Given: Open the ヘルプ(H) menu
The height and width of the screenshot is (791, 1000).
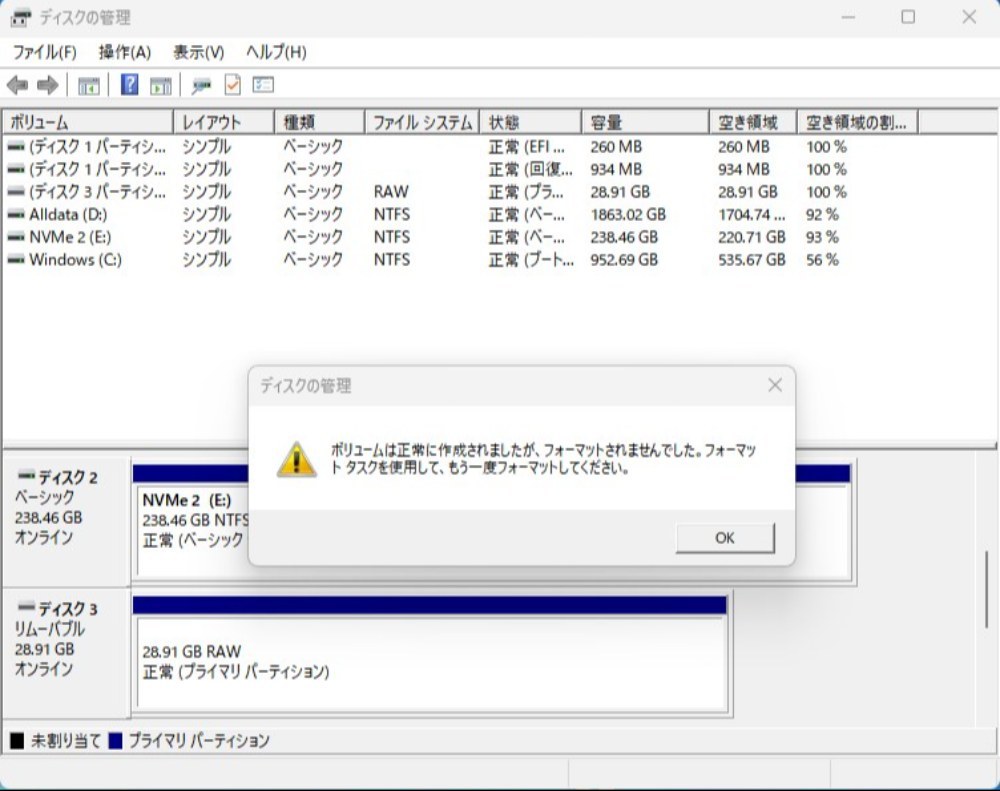Looking at the screenshot, I should point(276,52).
